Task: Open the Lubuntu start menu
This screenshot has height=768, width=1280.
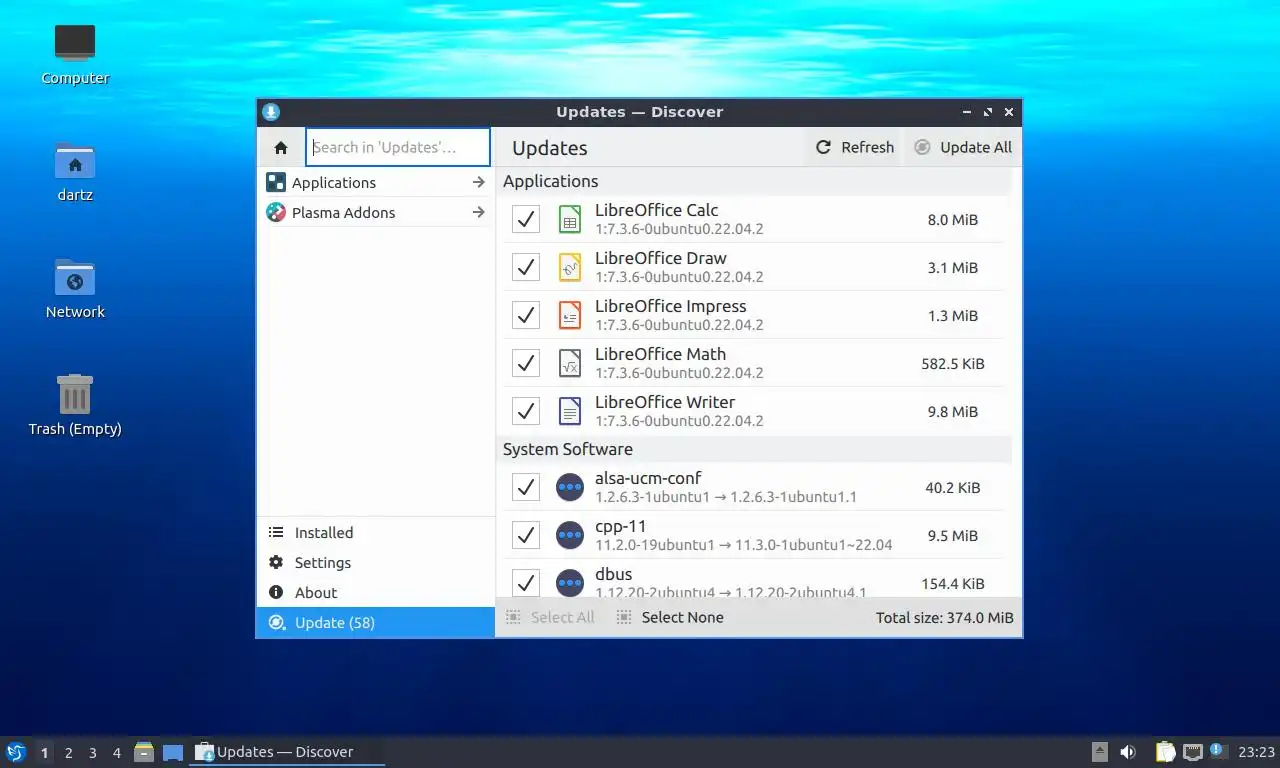Action: click(x=15, y=752)
